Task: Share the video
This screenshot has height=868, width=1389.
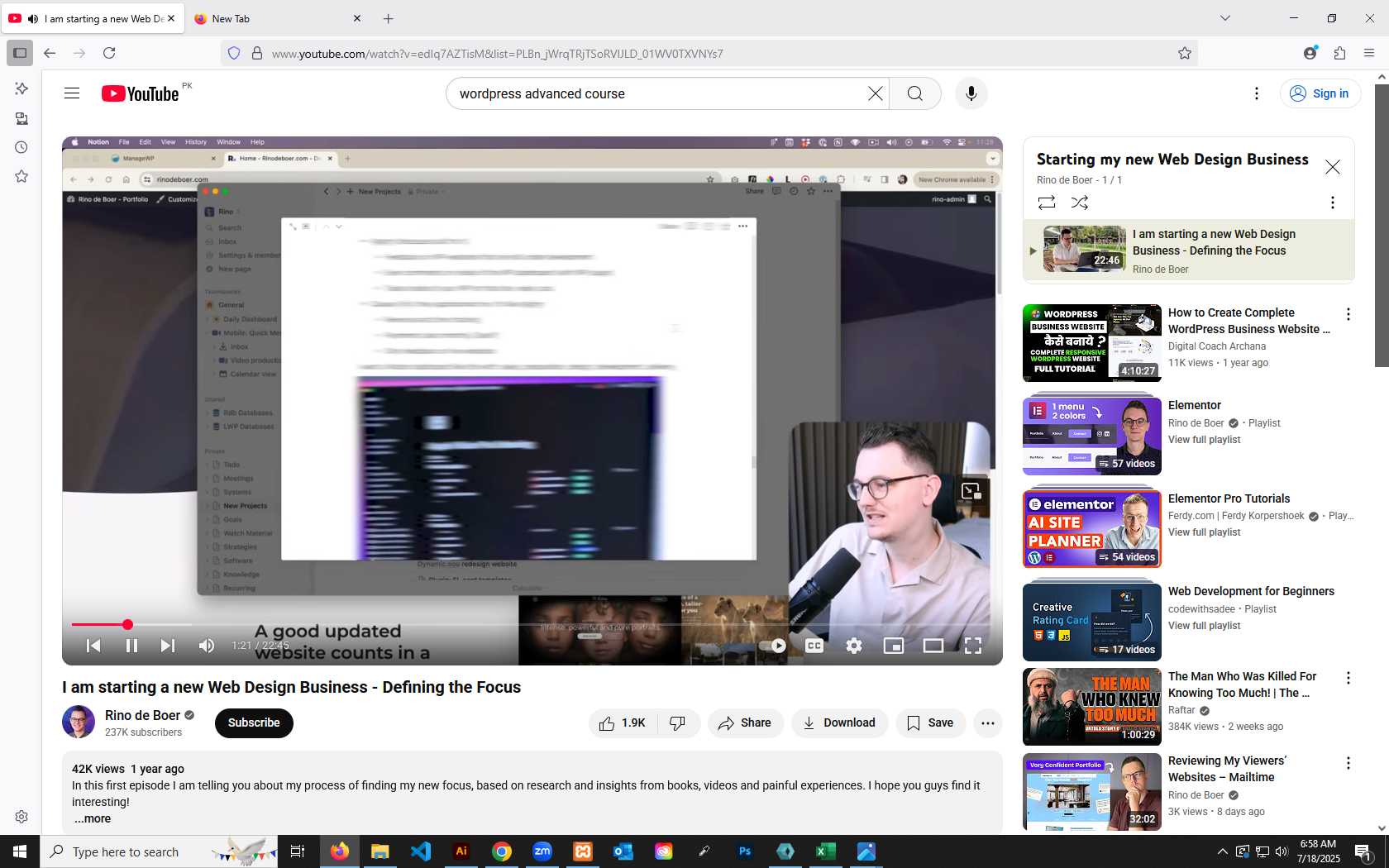Action: click(745, 723)
